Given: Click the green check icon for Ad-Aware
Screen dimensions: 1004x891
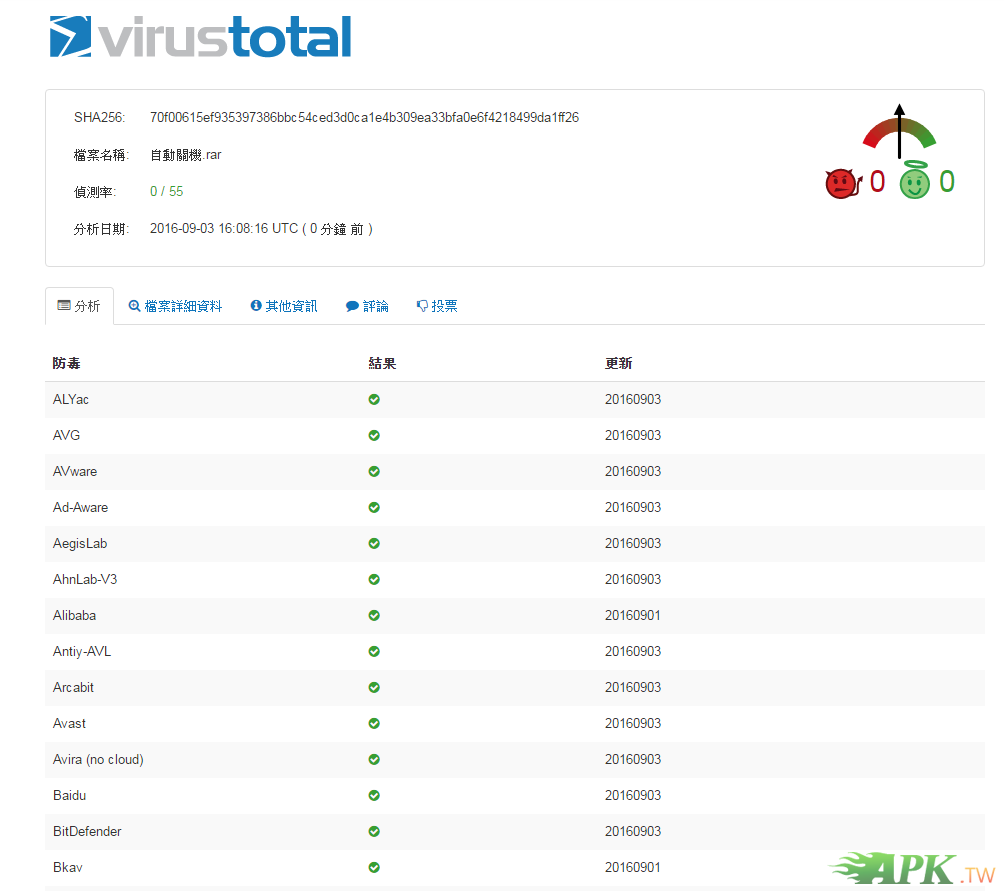Looking at the screenshot, I should [374, 508].
